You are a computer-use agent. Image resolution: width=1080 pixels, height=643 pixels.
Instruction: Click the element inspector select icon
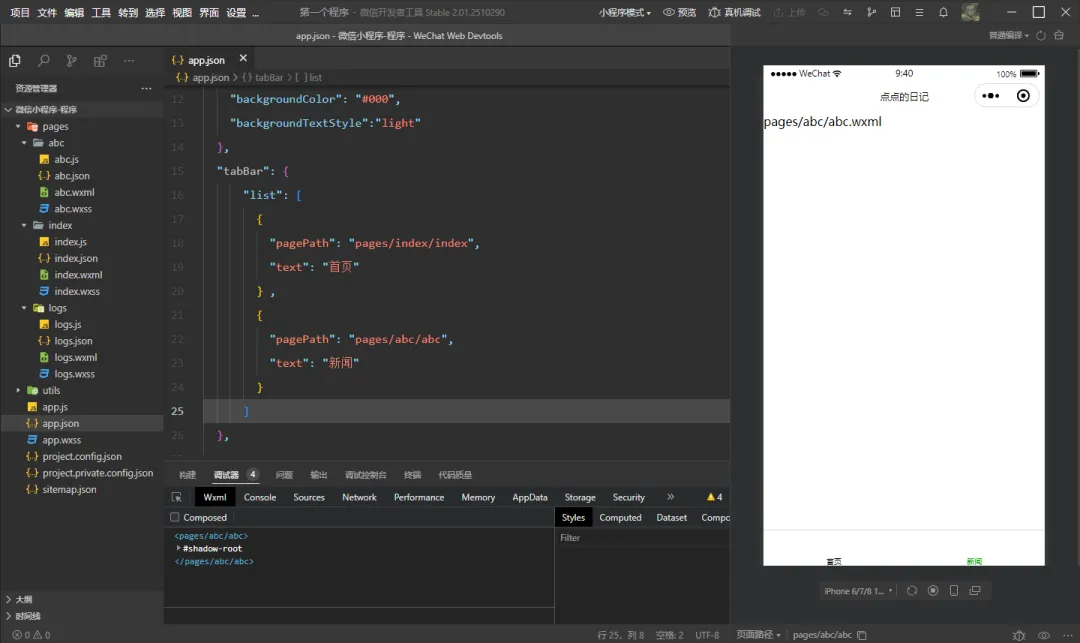coord(177,497)
